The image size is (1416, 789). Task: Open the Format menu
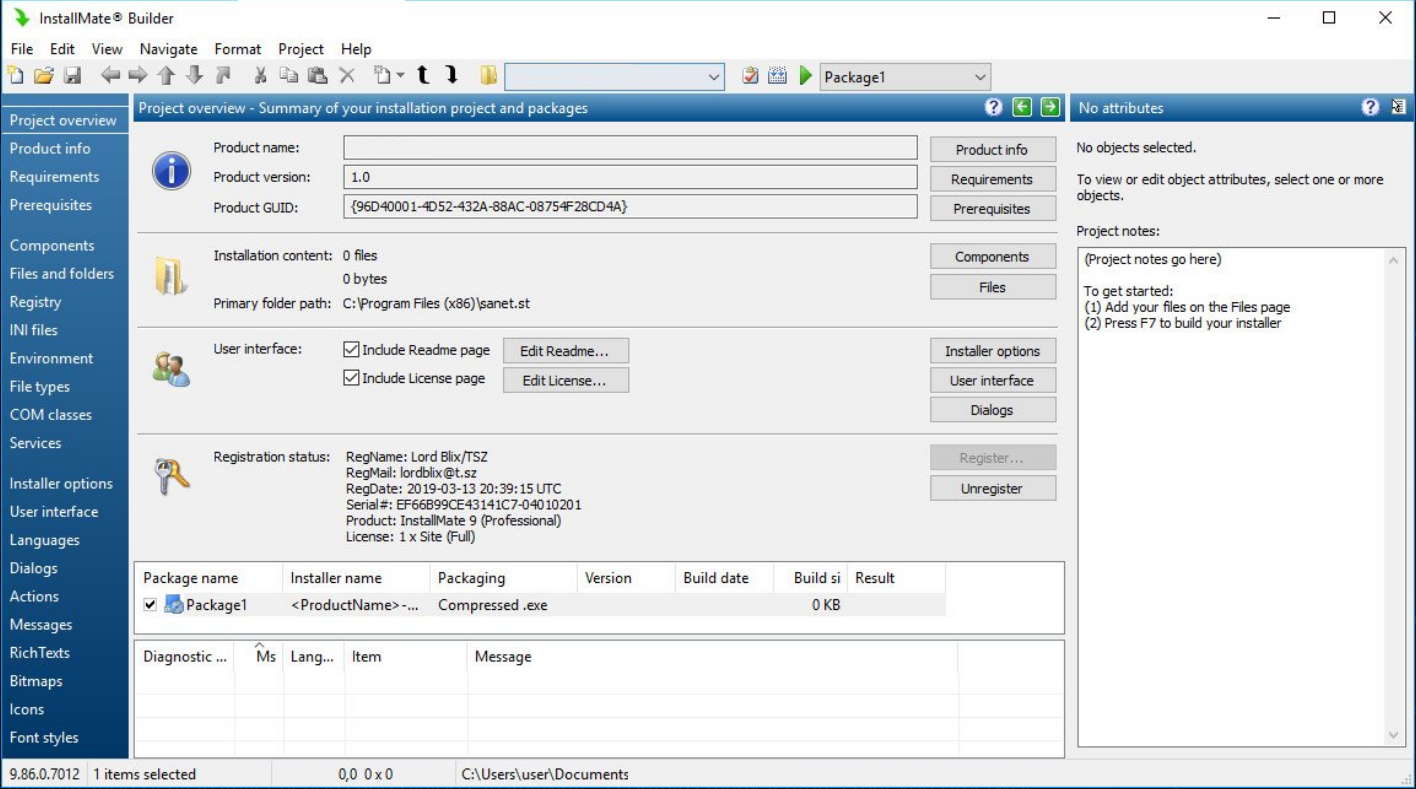pos(237,49)
